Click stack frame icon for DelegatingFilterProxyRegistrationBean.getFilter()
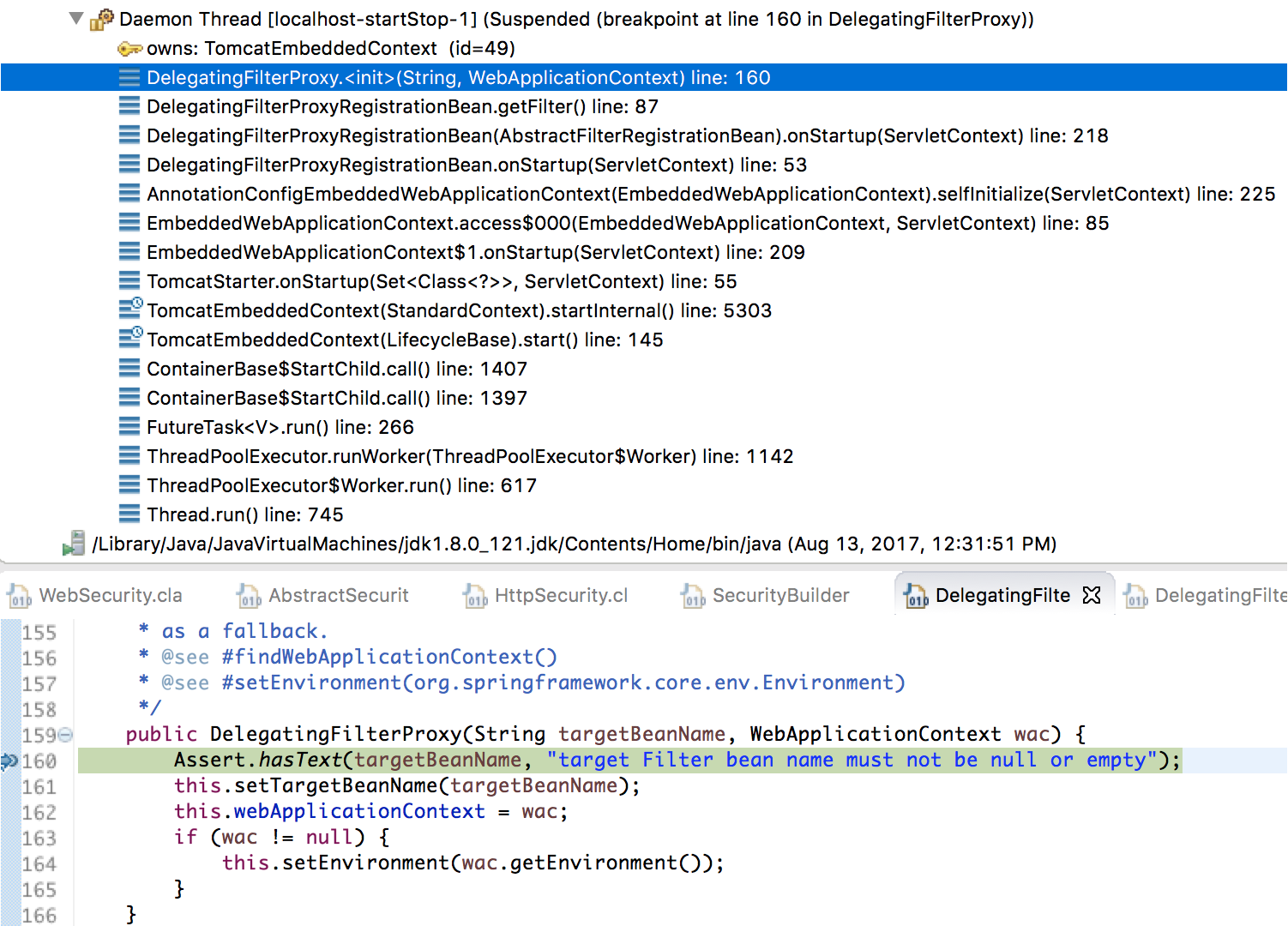 [x=129, y=106]
